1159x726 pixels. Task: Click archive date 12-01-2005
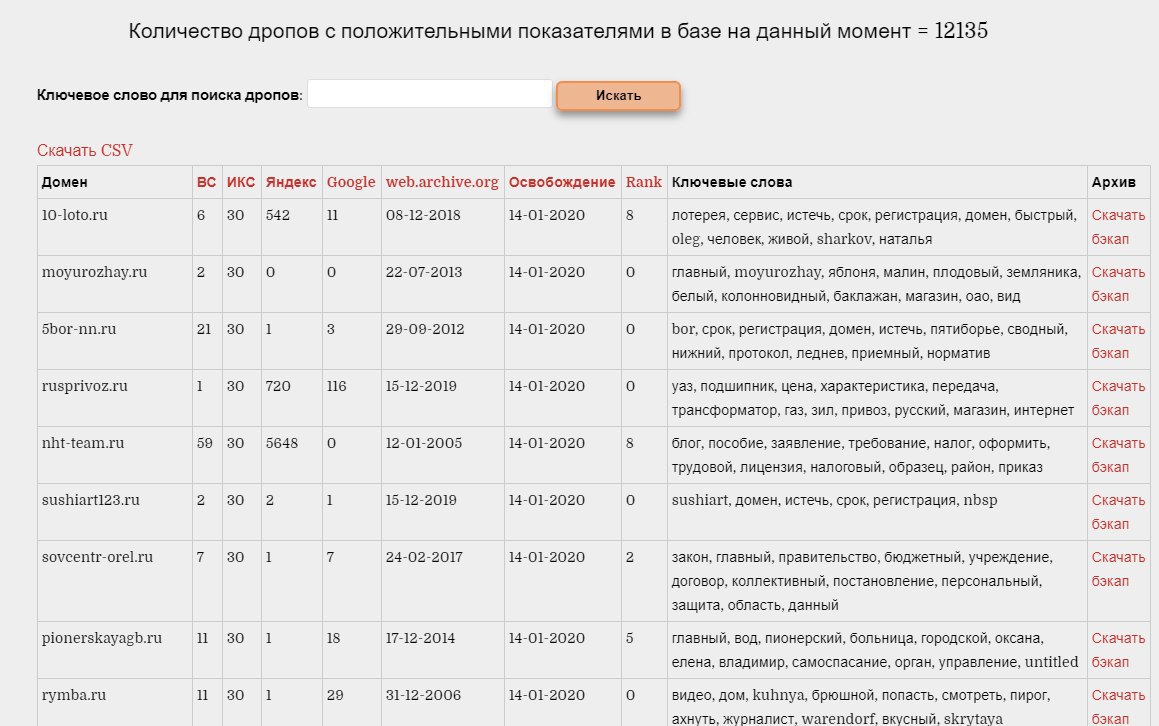coord(424,443)
